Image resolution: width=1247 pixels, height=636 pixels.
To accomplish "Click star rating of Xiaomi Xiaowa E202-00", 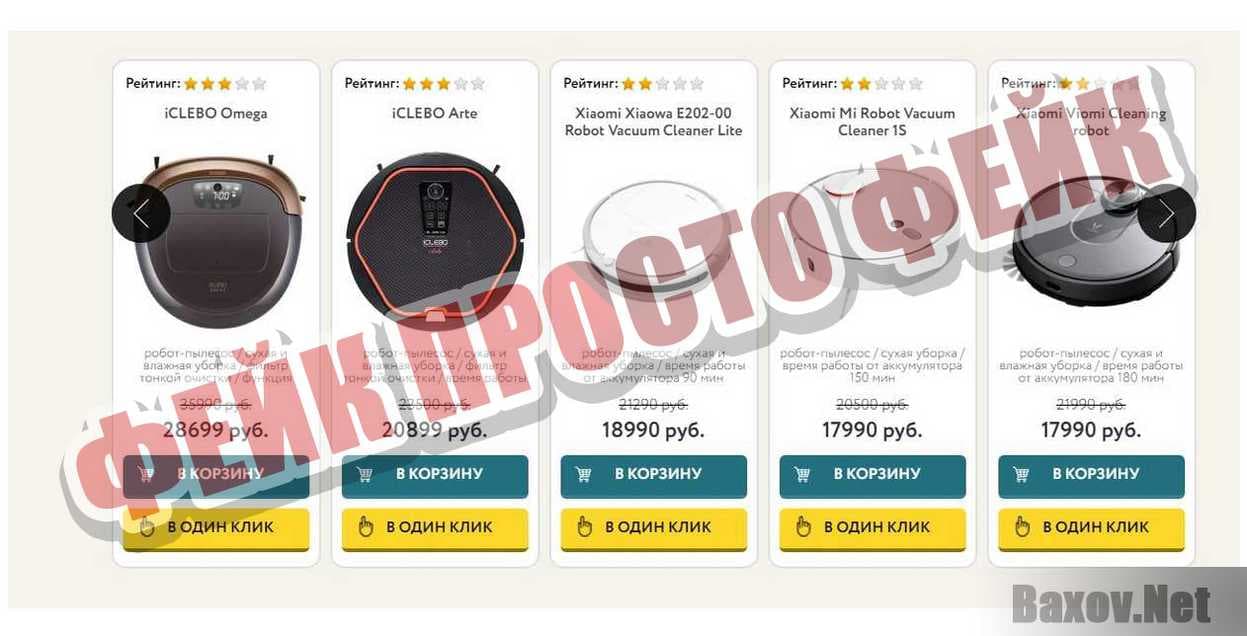I will [663, 84].
